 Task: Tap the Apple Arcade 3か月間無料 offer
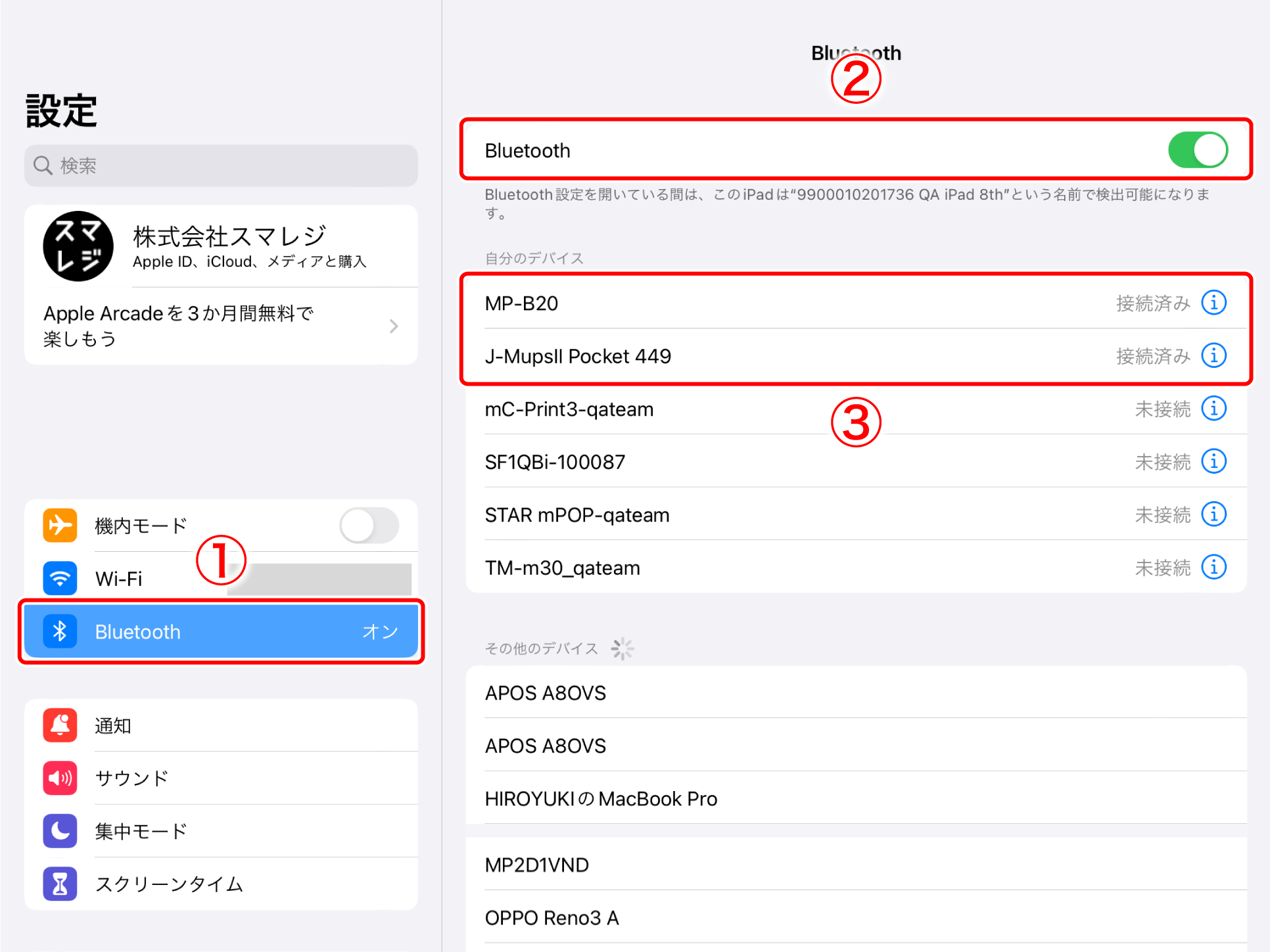[221, 326]
